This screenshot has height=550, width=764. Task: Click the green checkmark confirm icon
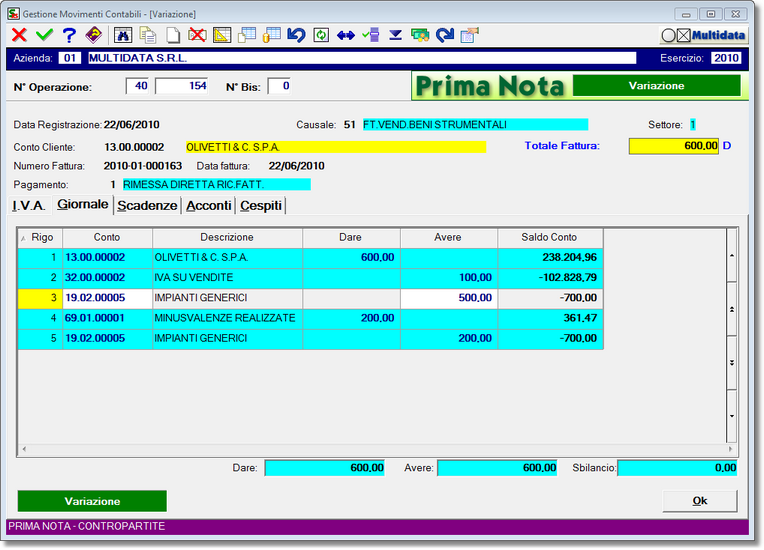point(44,35)
